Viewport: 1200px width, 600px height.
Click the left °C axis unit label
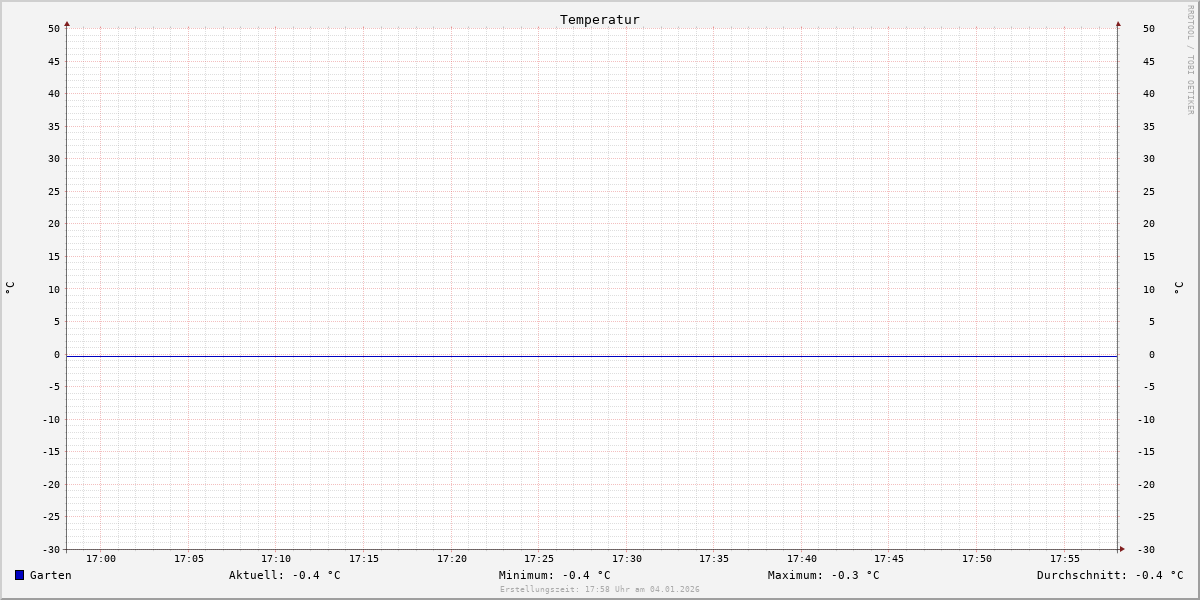pyautogui.click(x=10, y=287)
